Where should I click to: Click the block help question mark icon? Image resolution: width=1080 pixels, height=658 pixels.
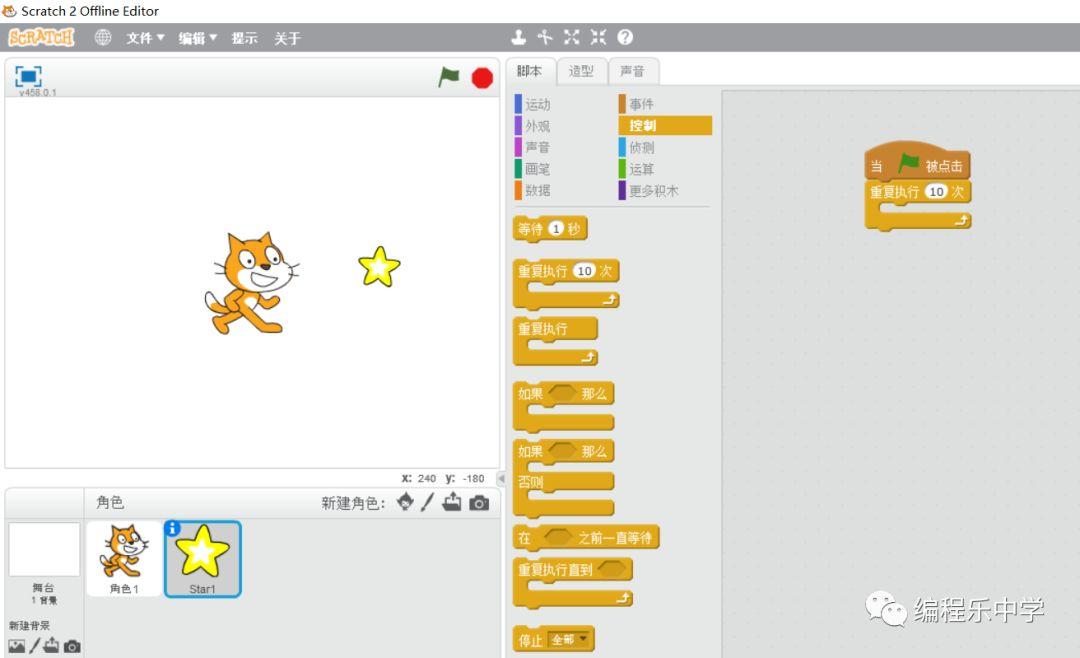click(x=625, y=37)
